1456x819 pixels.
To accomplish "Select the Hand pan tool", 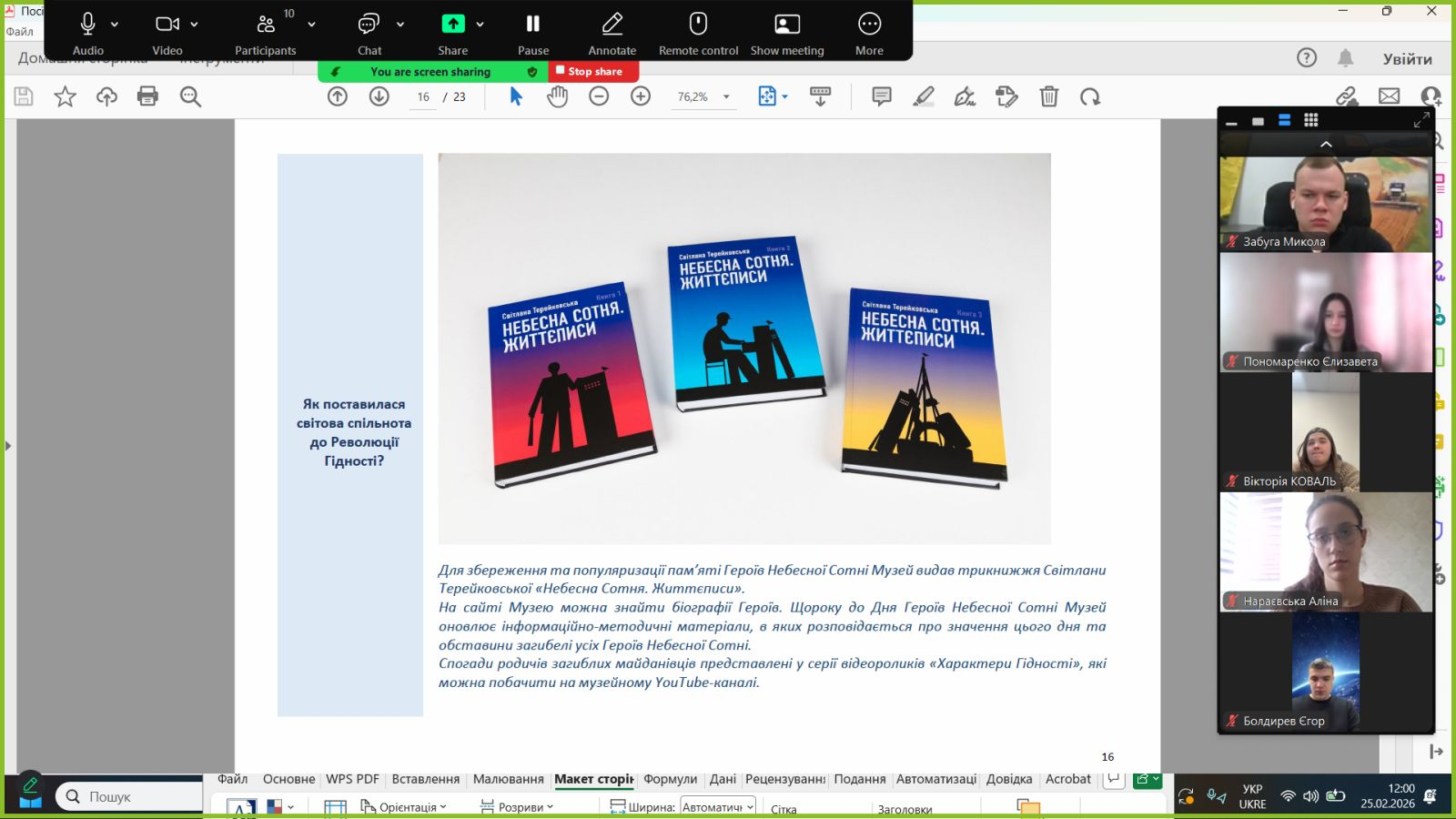I will (557, 96).
